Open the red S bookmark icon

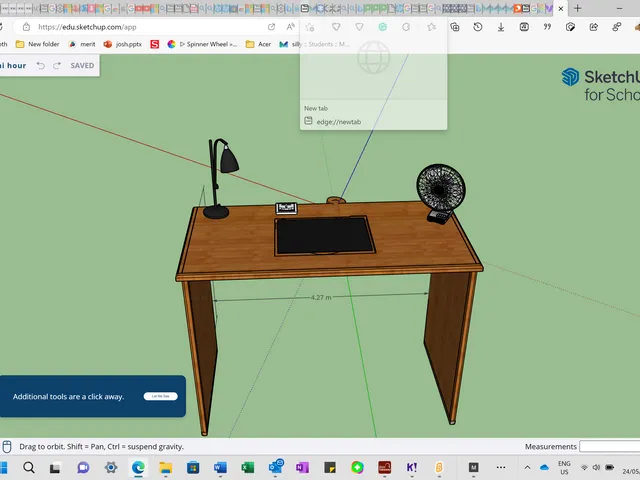155,44
